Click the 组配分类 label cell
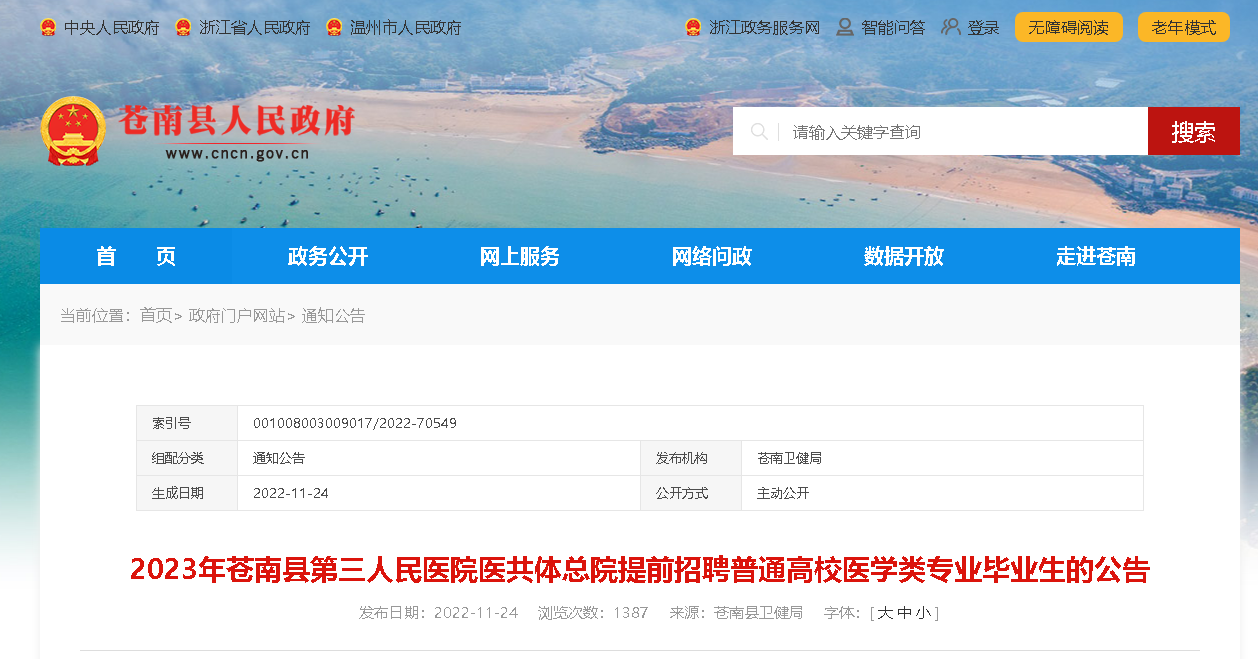 tap(187, 458)
